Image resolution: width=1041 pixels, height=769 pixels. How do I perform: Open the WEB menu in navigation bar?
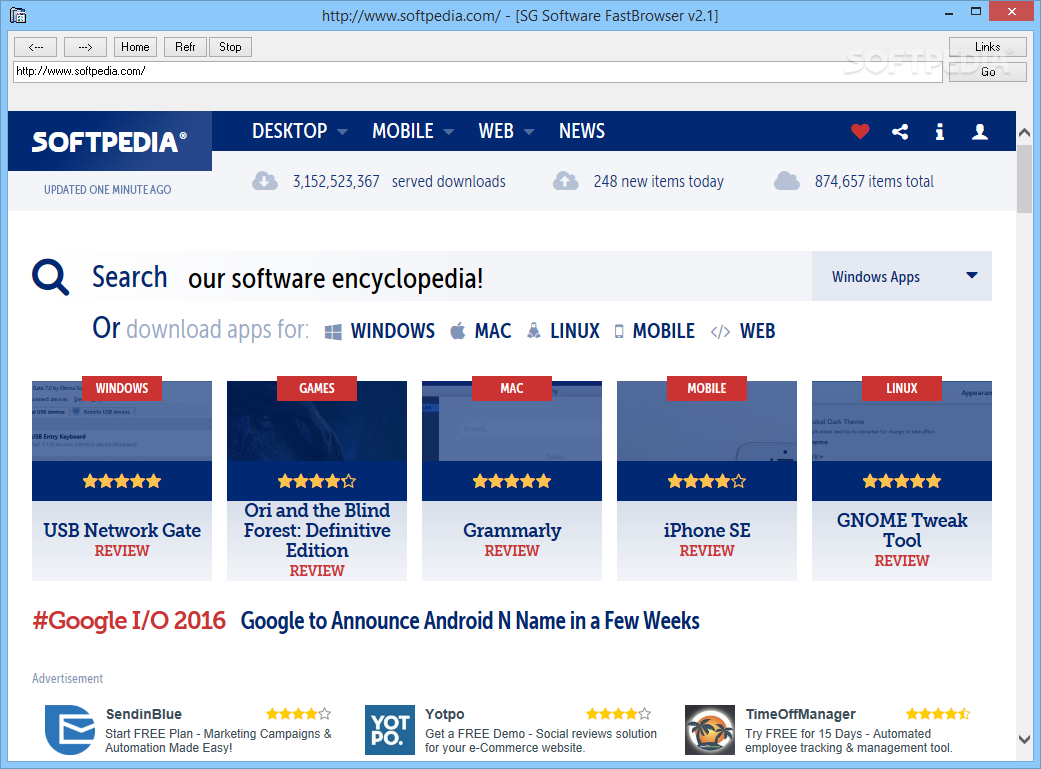[x=496, y=131]
